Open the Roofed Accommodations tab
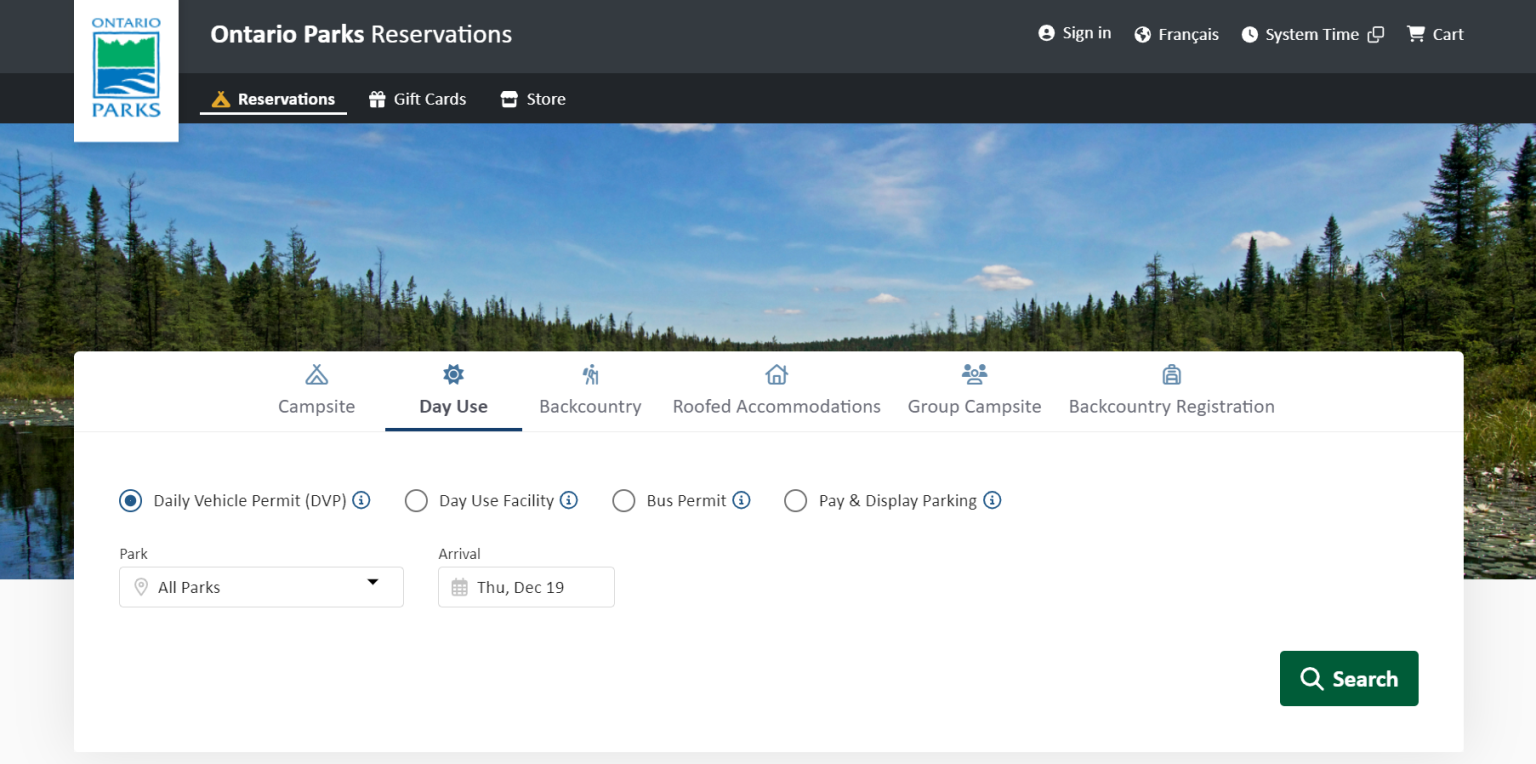Viewport: 1536px width, 764px height. [776, 391]
